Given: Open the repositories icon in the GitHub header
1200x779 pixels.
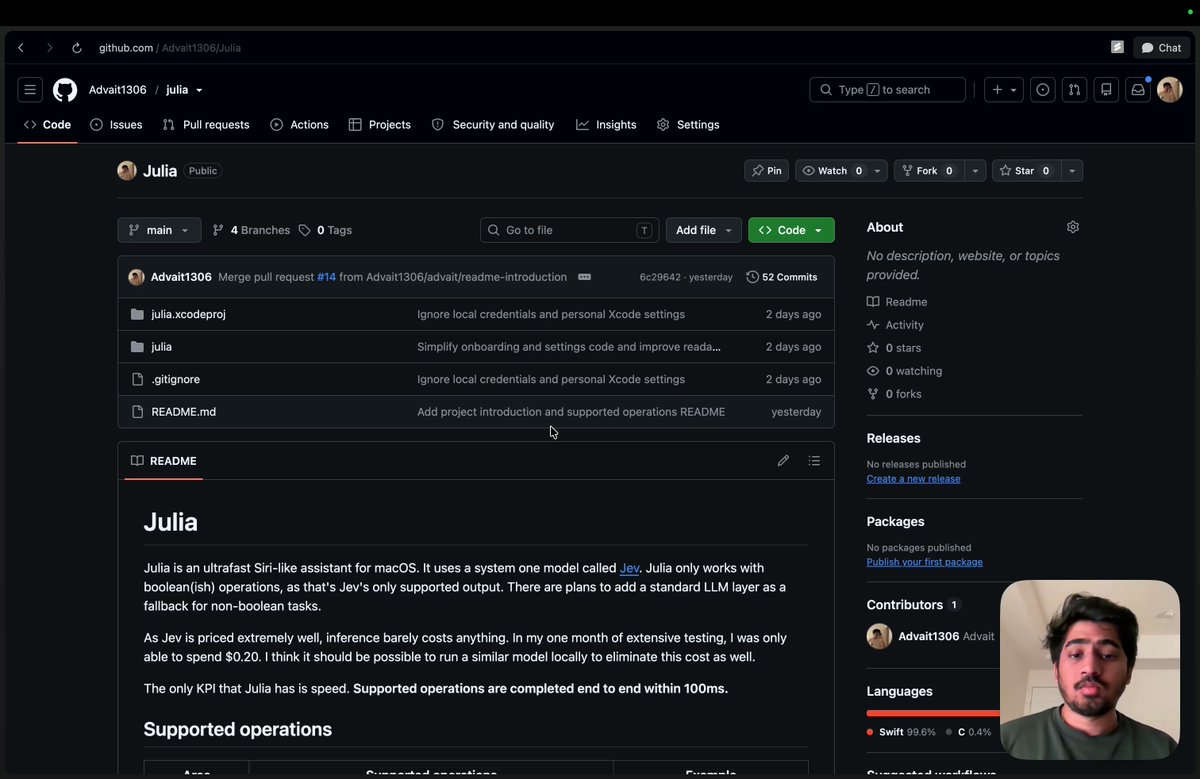Looking at the screenshot, I should [1106, 90].
